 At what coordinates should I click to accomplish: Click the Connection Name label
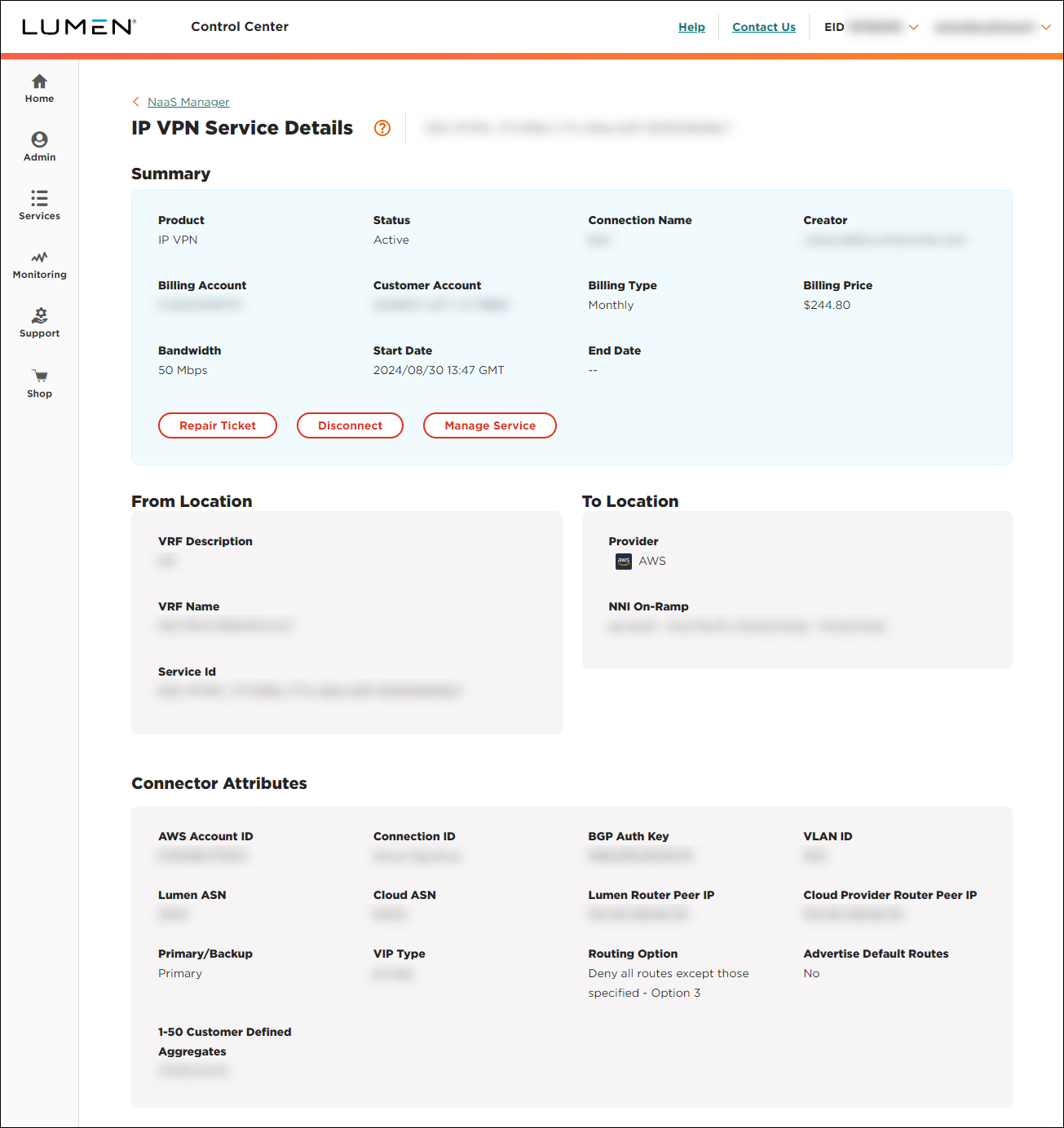tap(640, 220)
